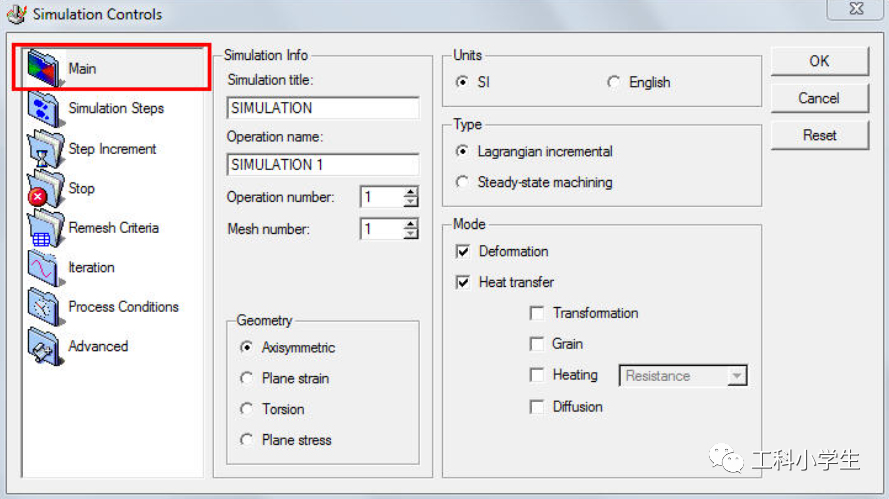Select Torsion geometry
The image size is (889, 499).
(x=246, y=409)
